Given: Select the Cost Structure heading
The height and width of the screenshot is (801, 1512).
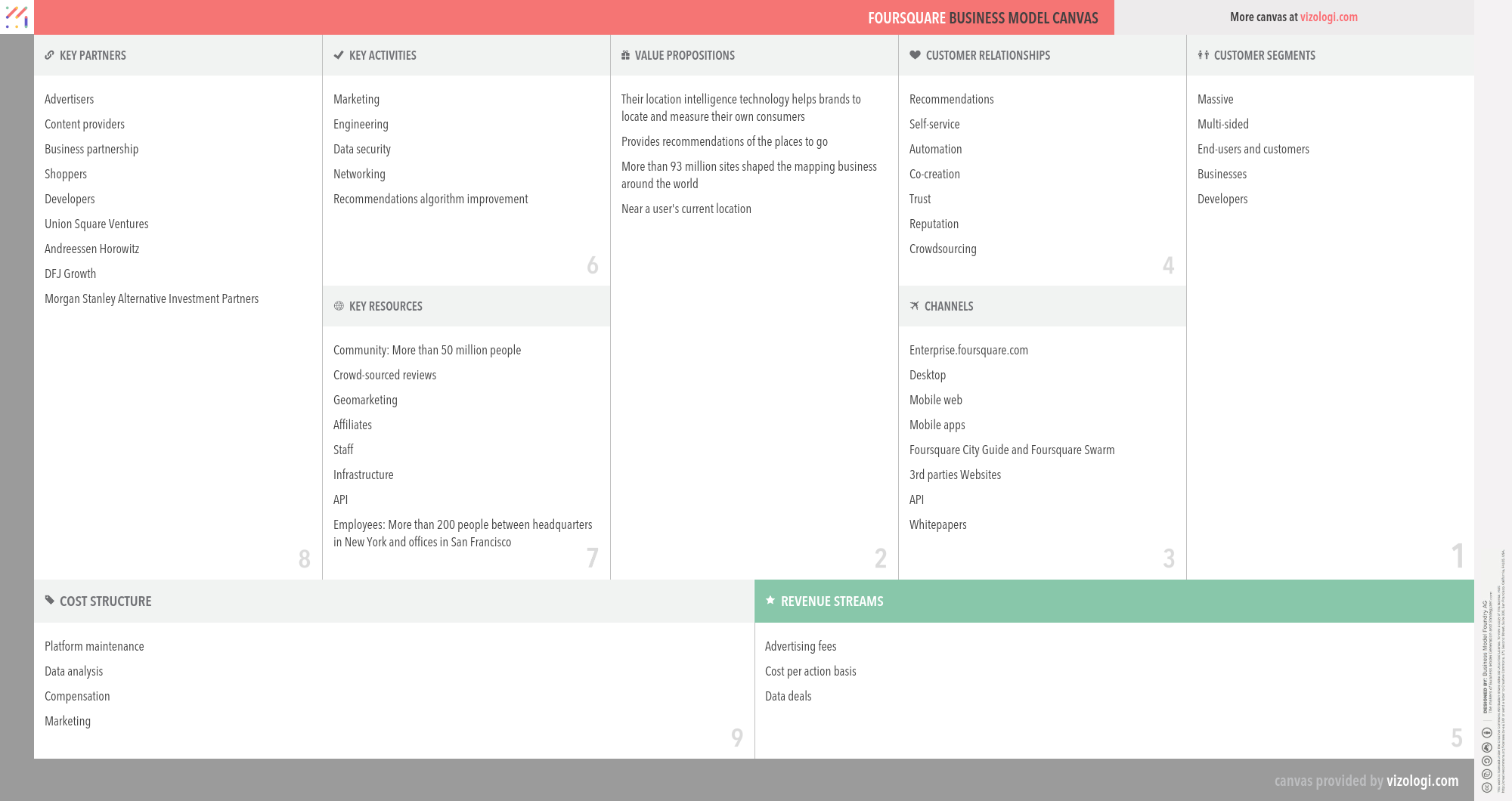Looking at the screenshot, I should coord(106,602).
